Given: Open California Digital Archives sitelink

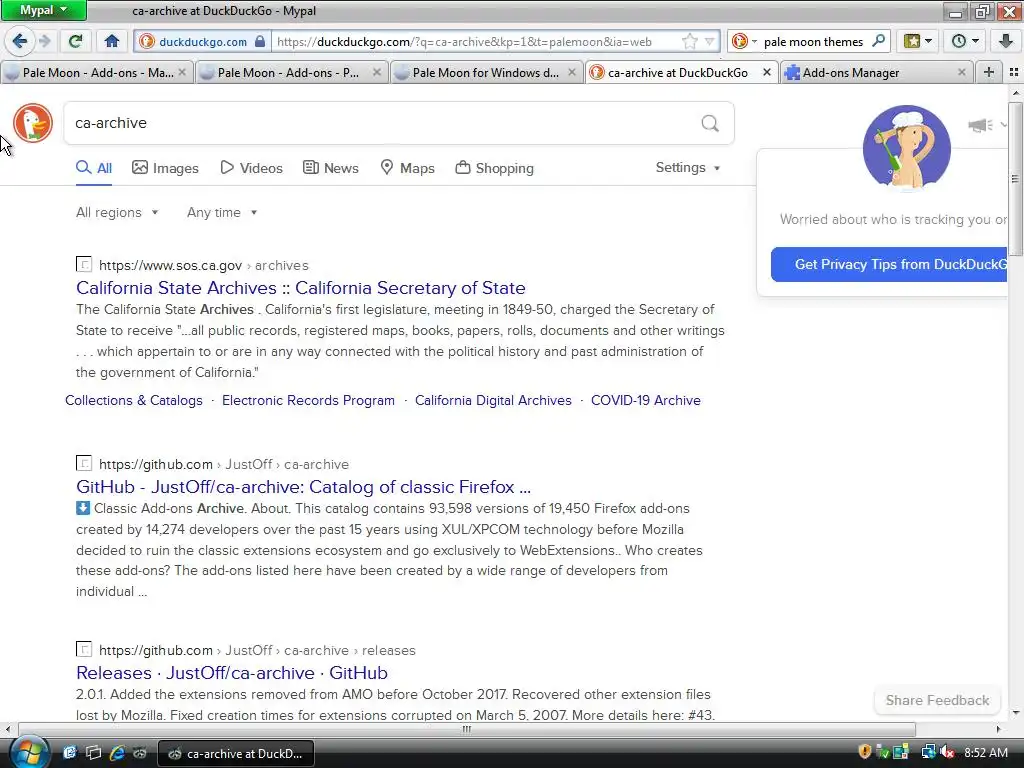Looking at the screenshot, I should pyautogui.click(x=493, y=400).
